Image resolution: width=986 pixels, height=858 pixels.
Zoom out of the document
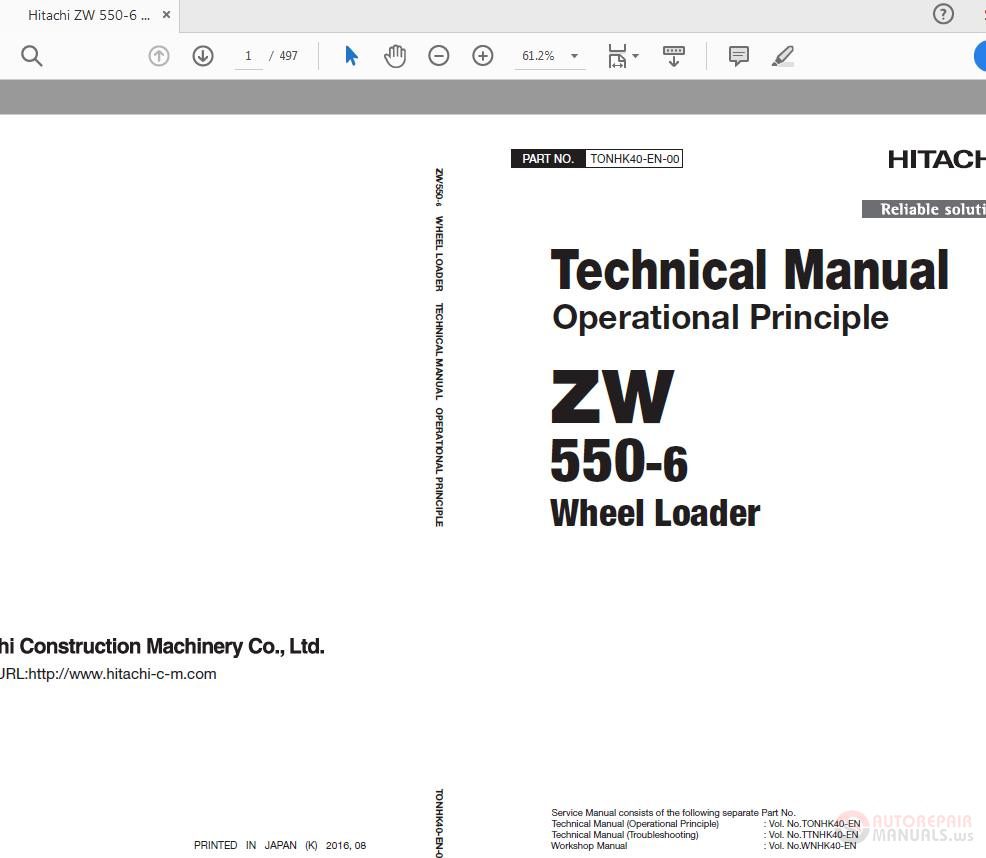(439, 55)
